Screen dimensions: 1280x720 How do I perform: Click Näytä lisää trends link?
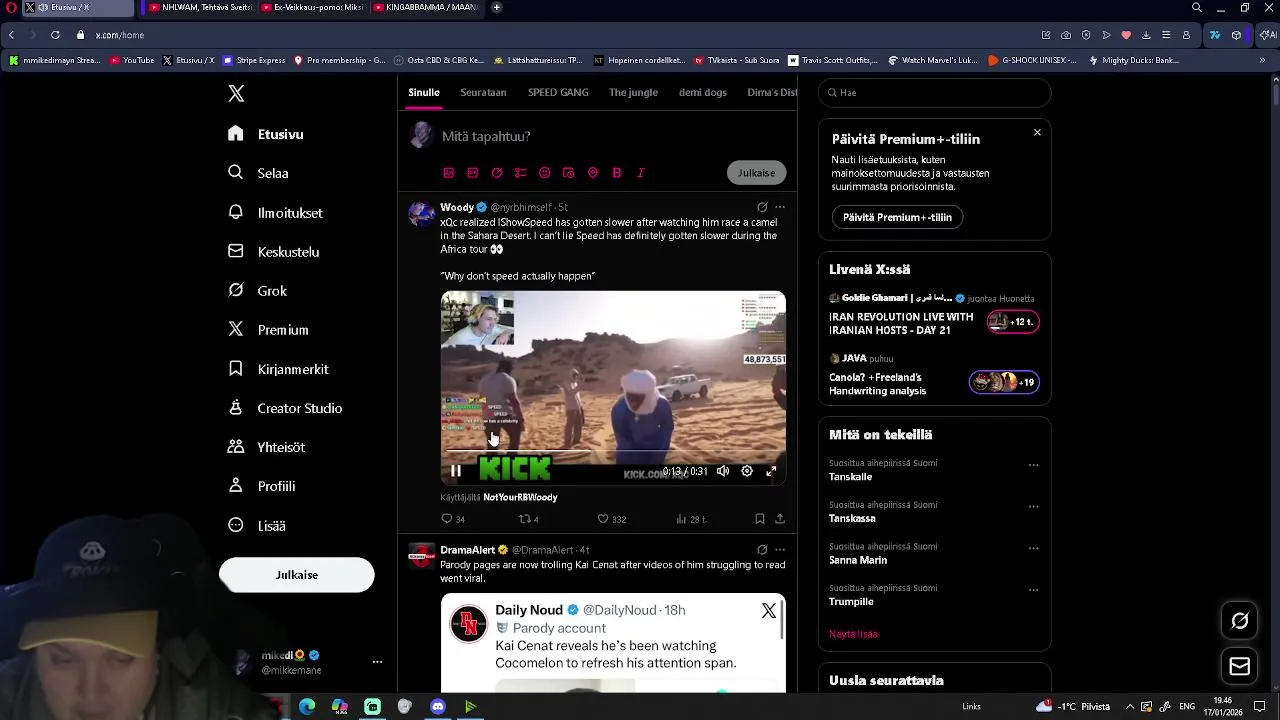click(x=854, y=634)
